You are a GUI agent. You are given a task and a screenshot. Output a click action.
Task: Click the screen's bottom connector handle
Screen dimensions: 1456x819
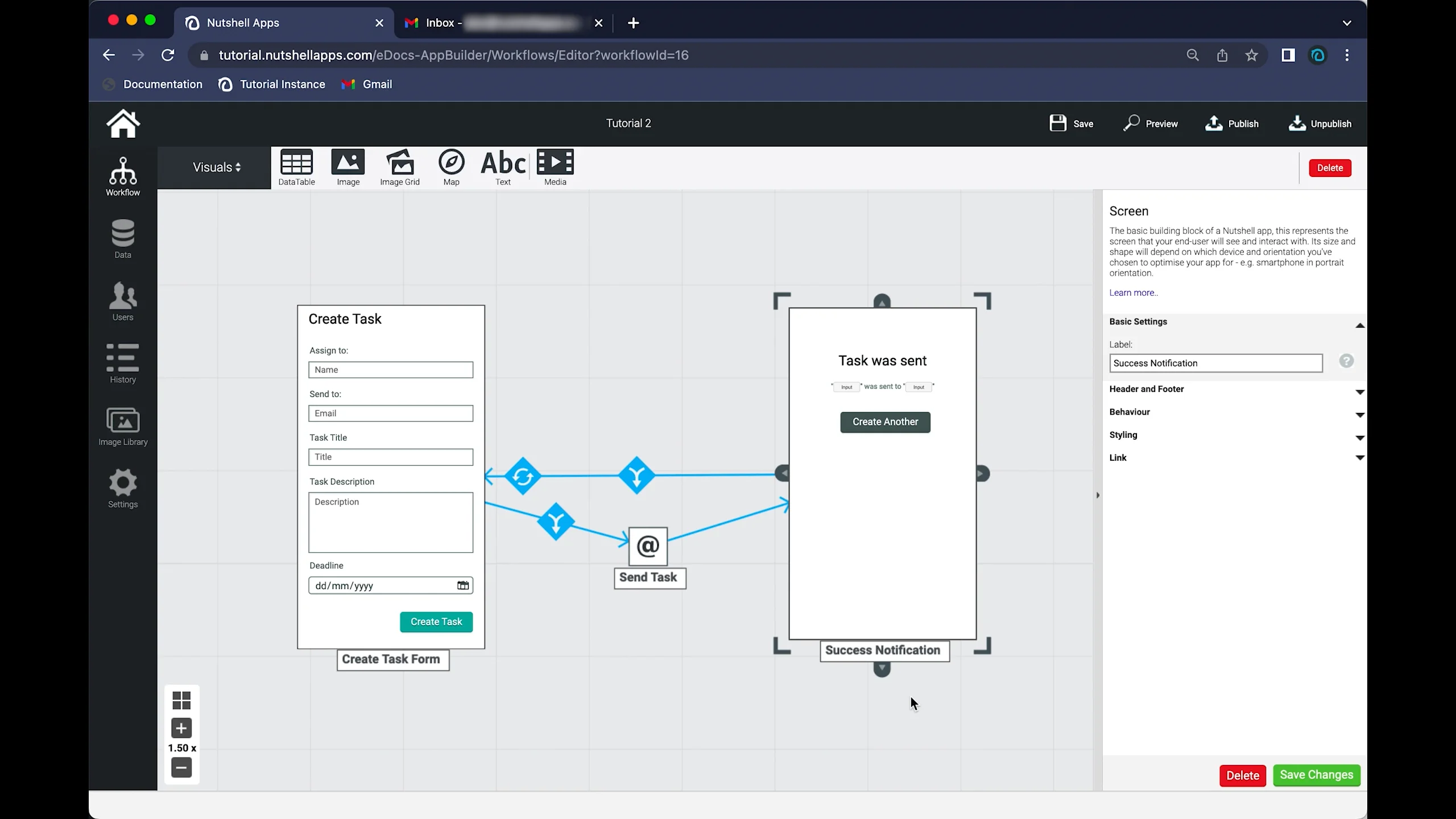tap(882, 669)
